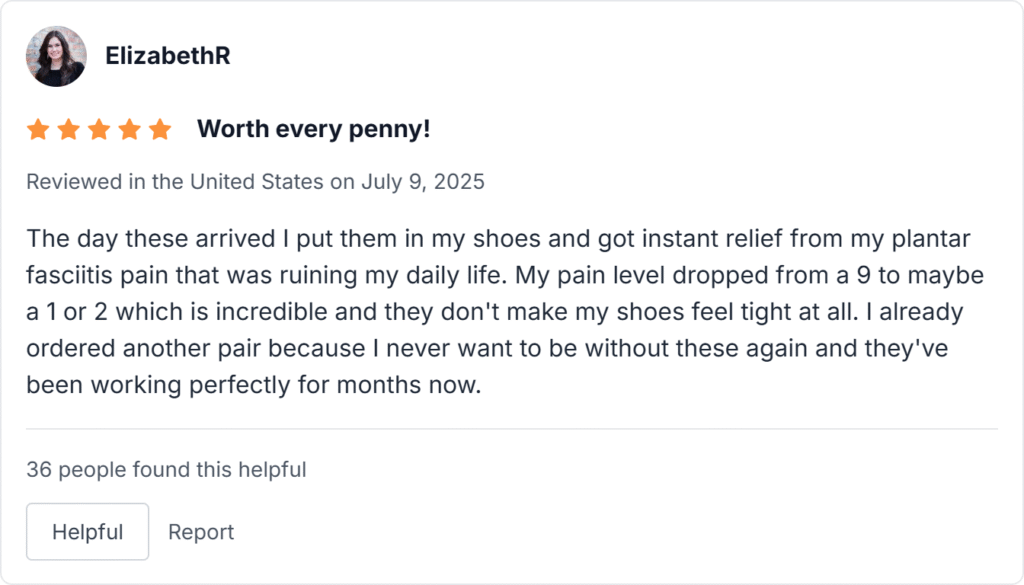Open ElizabethR's profile photo avatar
The image size is (1024, 585).
56,56
